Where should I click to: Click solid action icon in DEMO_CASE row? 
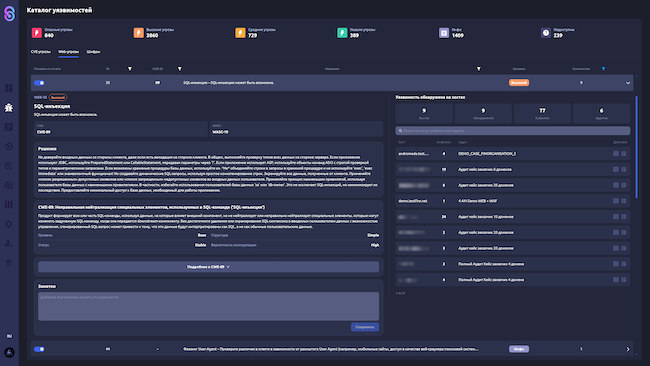click(x=616, y=154)
